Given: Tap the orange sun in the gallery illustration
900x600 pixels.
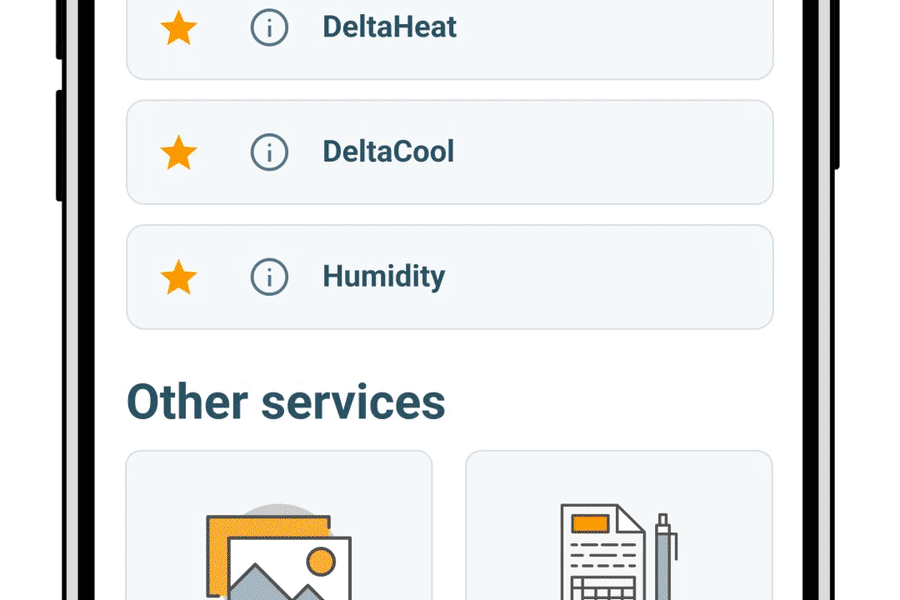Looking at the screenshot, I should click(x=322, y=561).
